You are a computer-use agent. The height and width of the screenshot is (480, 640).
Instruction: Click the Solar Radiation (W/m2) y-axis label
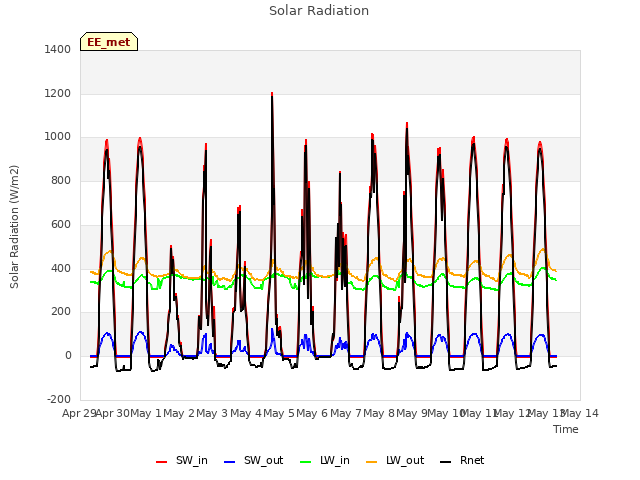[14, 227]
